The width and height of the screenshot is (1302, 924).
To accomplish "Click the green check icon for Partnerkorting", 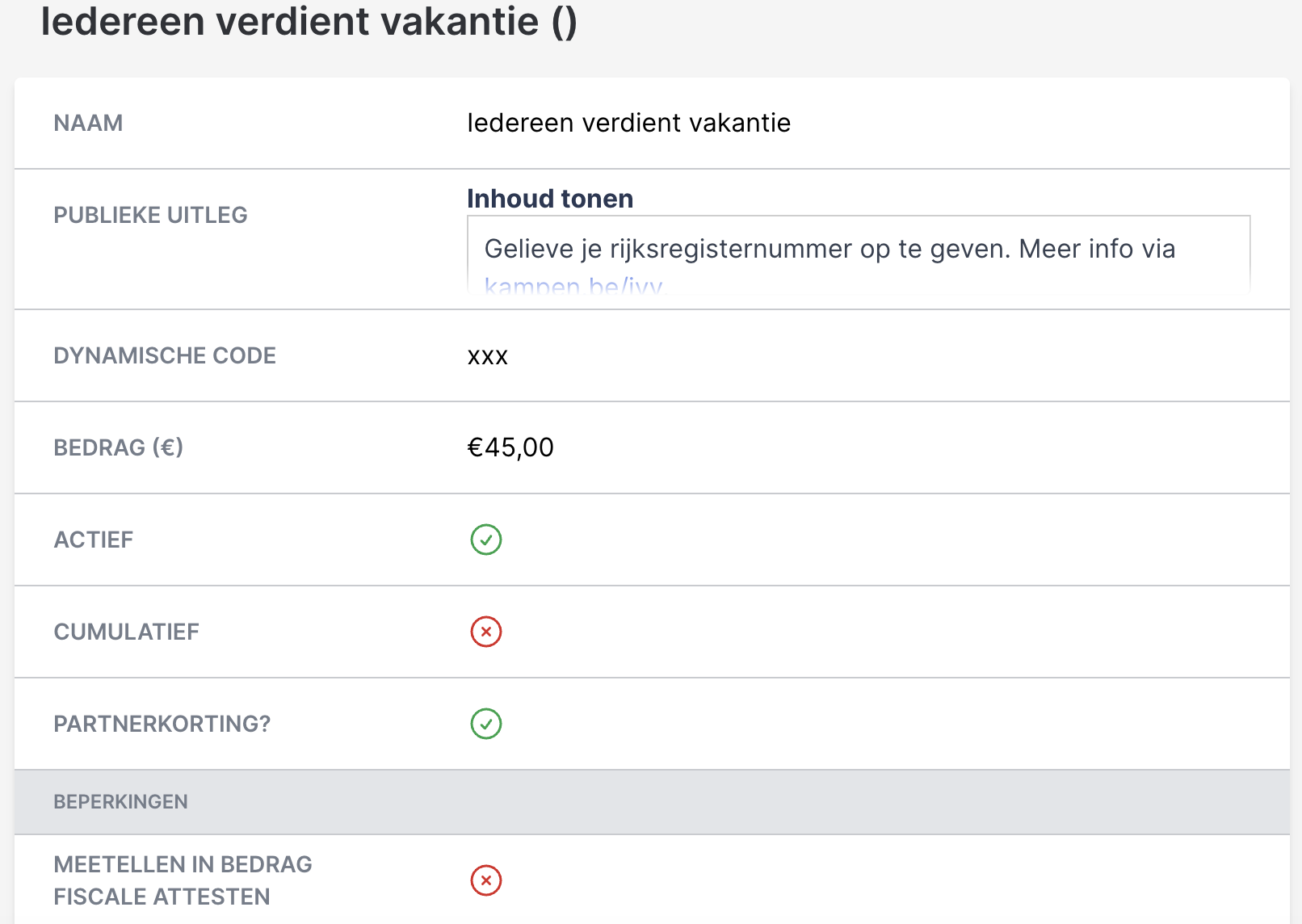I will [486, 724].
